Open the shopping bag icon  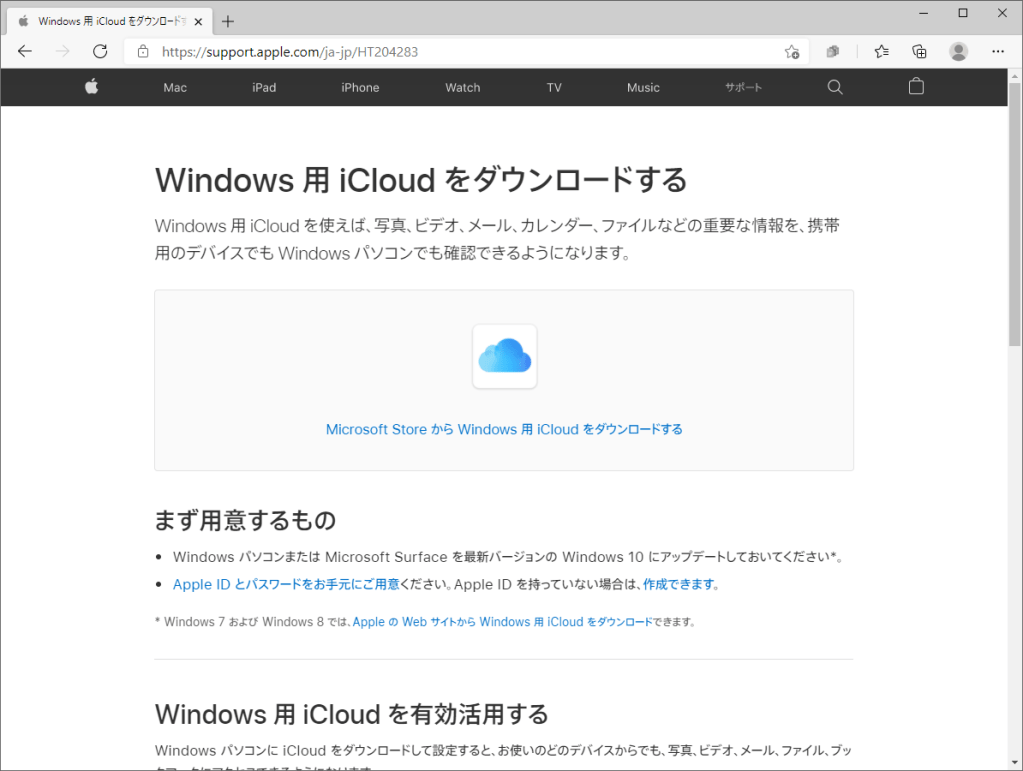pos(916,87)
